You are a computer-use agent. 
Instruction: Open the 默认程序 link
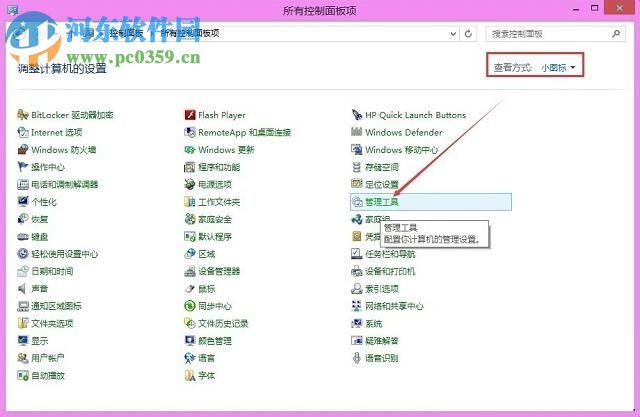[x=215, y=237]
